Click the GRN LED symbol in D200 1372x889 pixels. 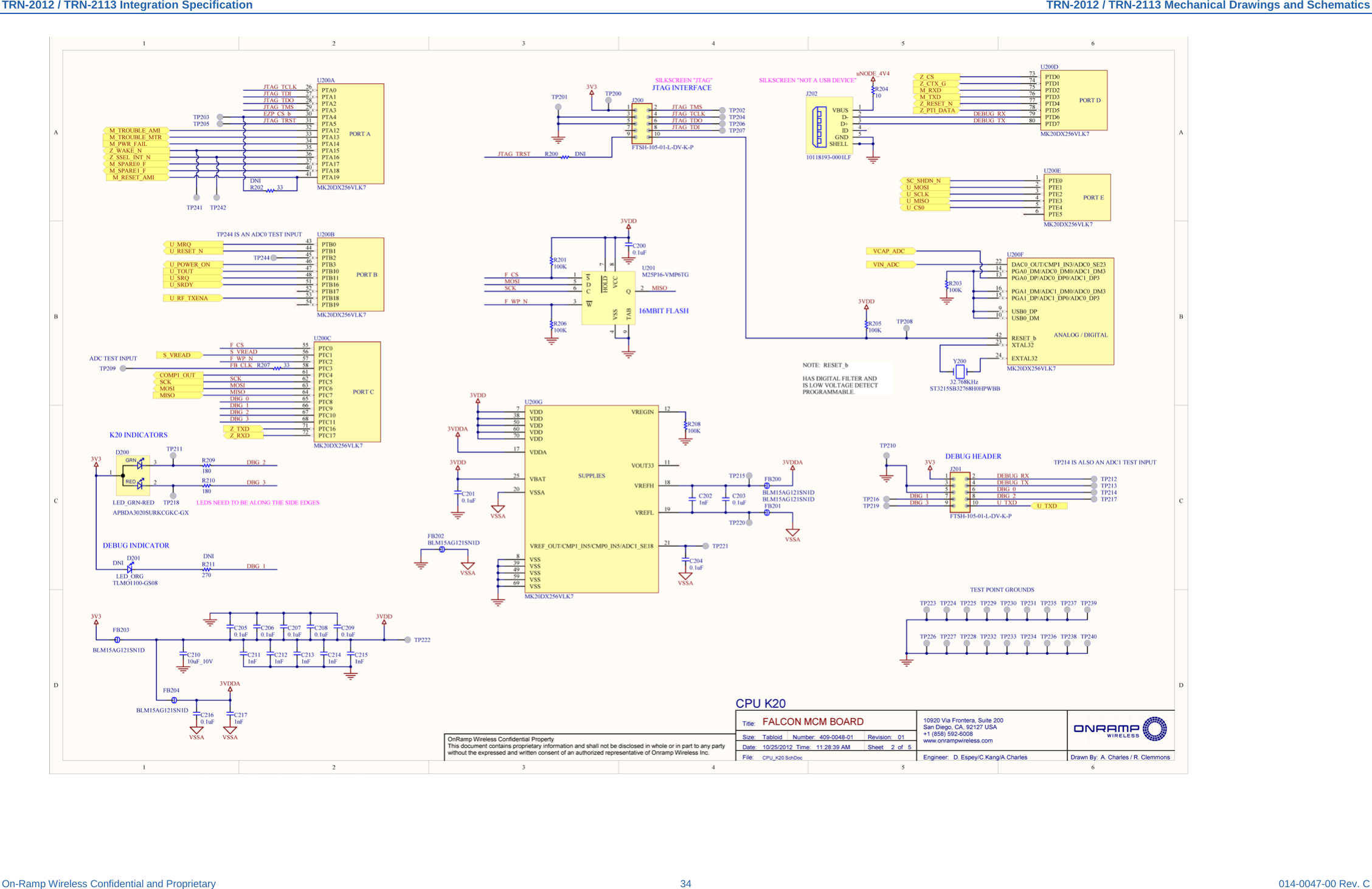click(139, 464)
